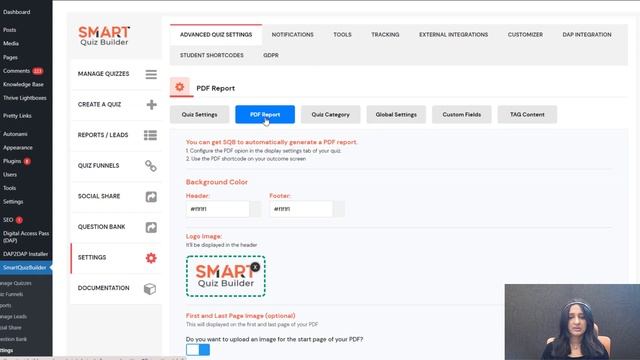Click the blue PDF Report button
Screen dimensions: 640x360
[x=265, y=115]
